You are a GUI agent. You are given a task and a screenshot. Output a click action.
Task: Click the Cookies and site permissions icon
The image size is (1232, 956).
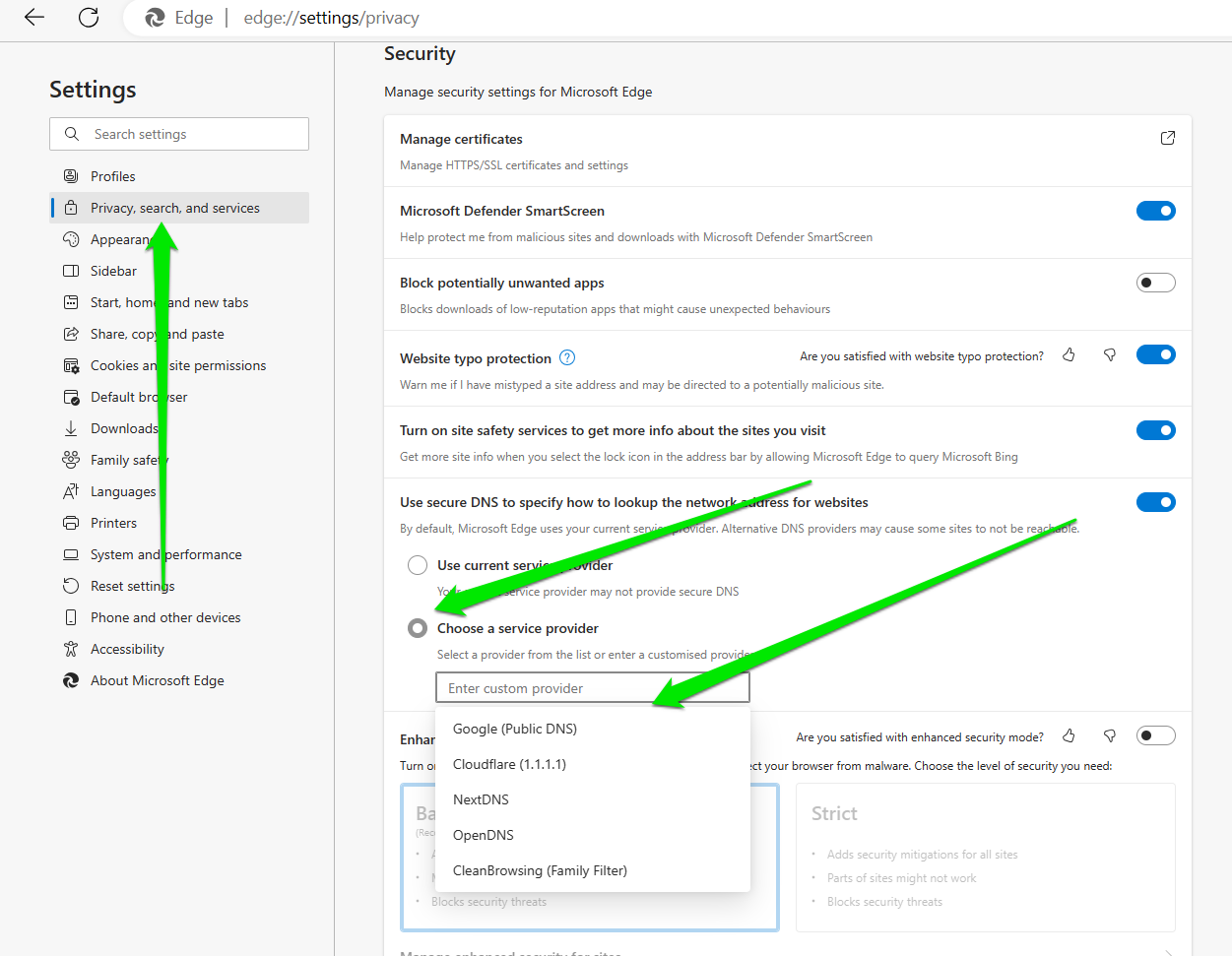point(71,365)
